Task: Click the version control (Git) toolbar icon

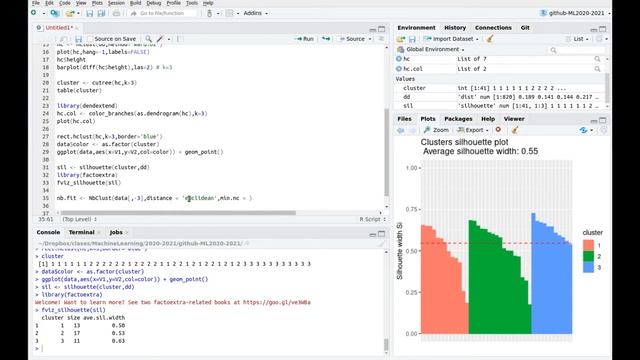Action: 209,13
